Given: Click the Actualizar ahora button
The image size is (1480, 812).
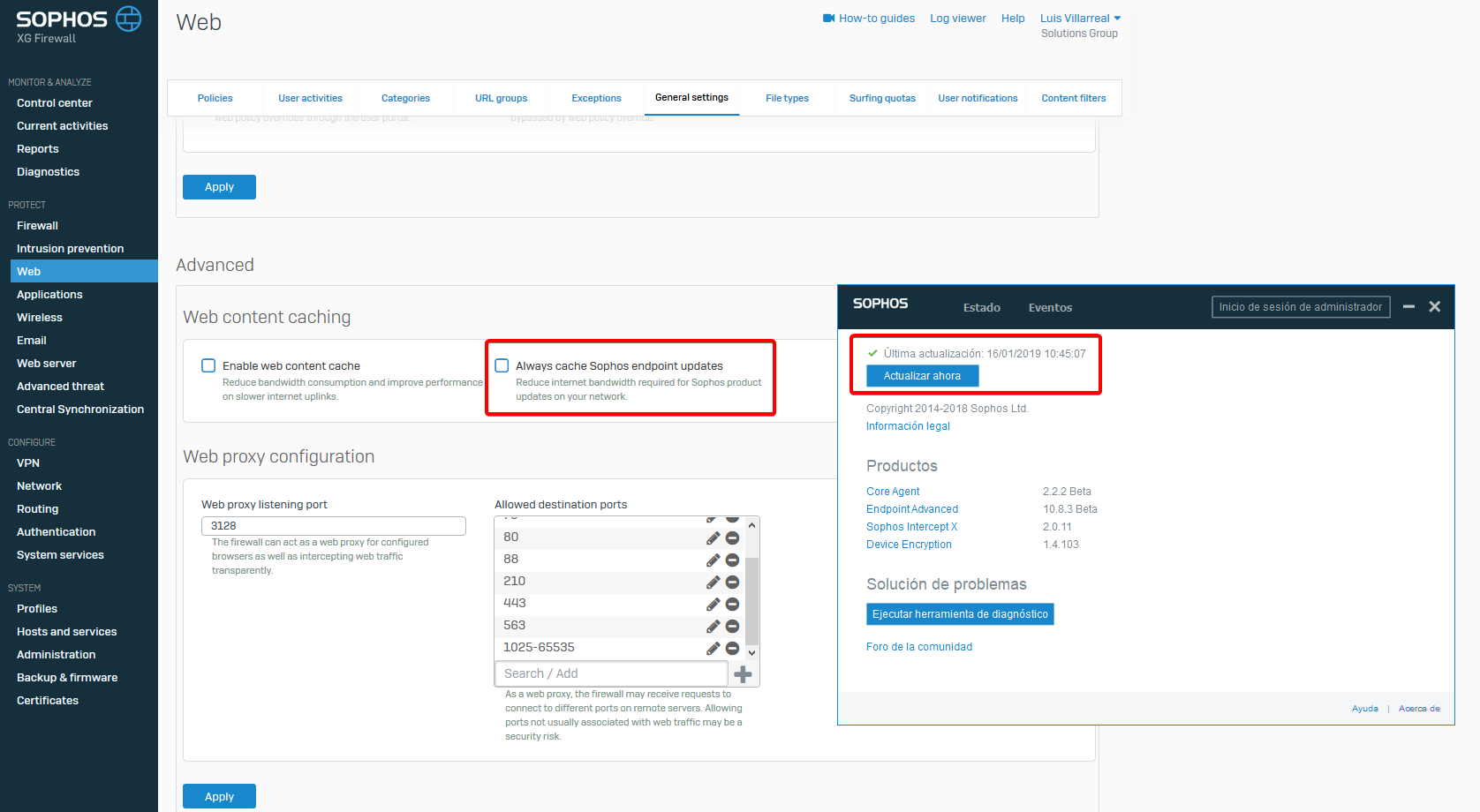Looking at the screenshot, I should coord(922,376).
